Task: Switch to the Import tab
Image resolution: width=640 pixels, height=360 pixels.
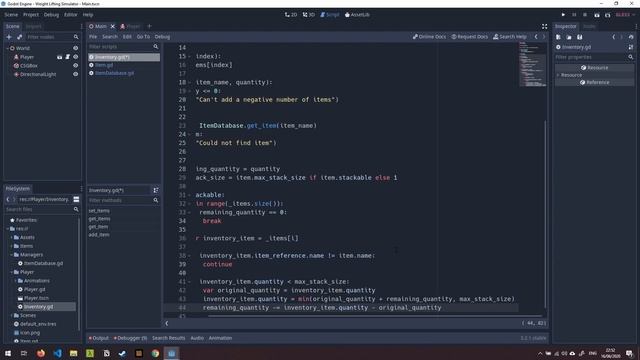Action: tap(33, 27)
